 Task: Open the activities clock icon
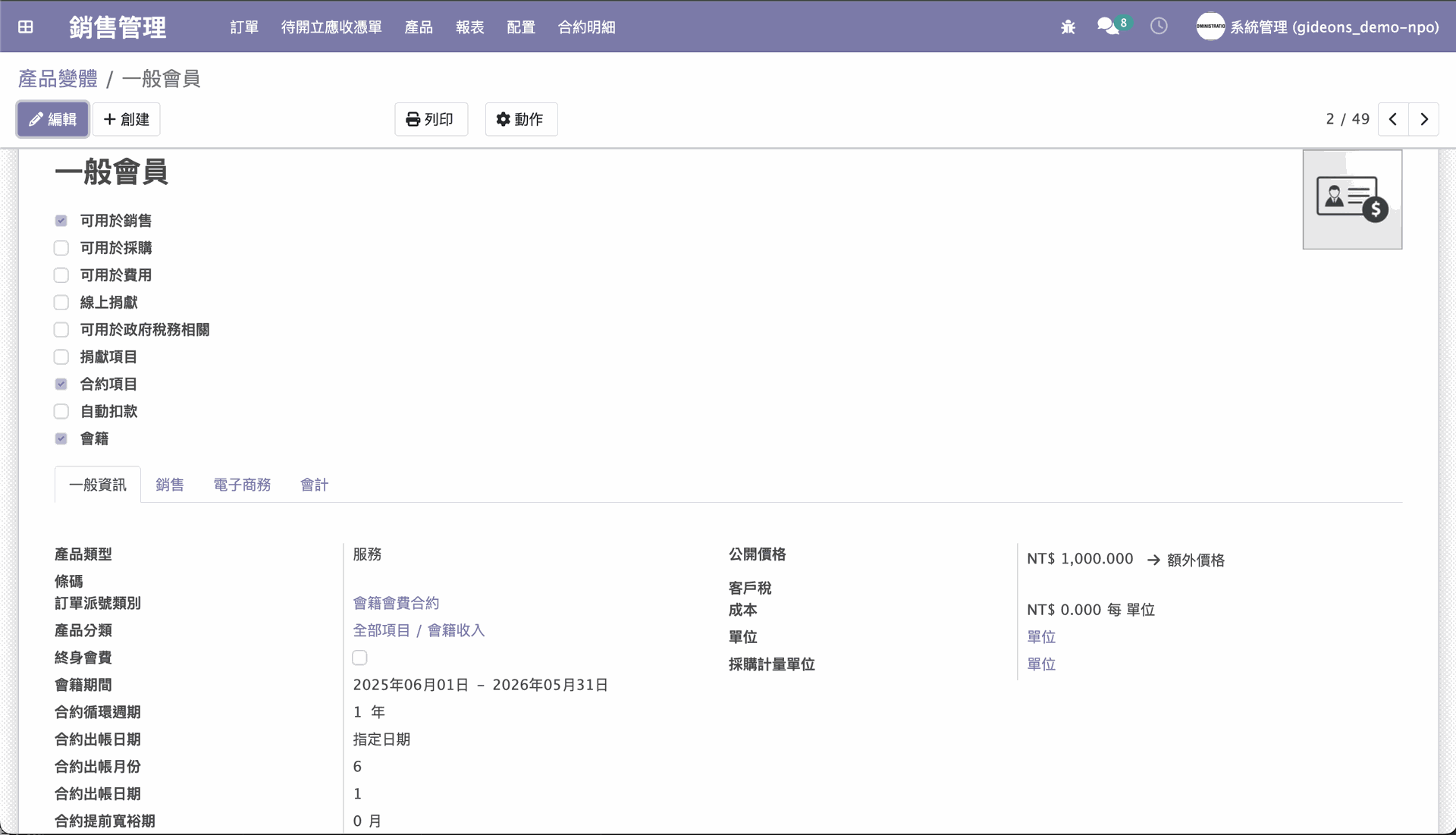click(x=1159, y=27)
